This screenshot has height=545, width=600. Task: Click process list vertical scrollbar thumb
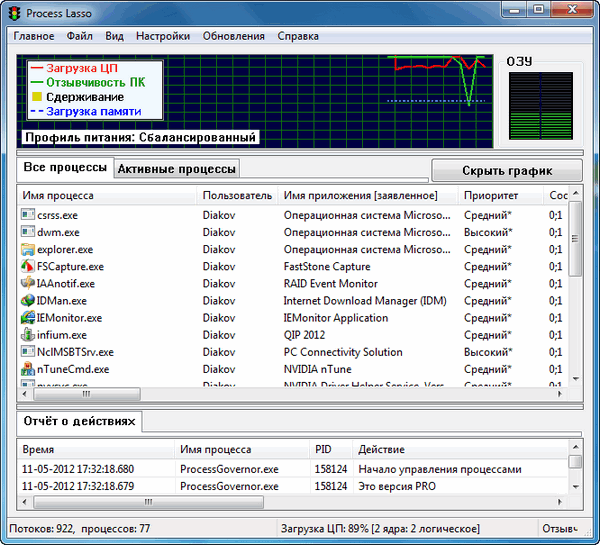pyautogui.click(x=575, y=238)
